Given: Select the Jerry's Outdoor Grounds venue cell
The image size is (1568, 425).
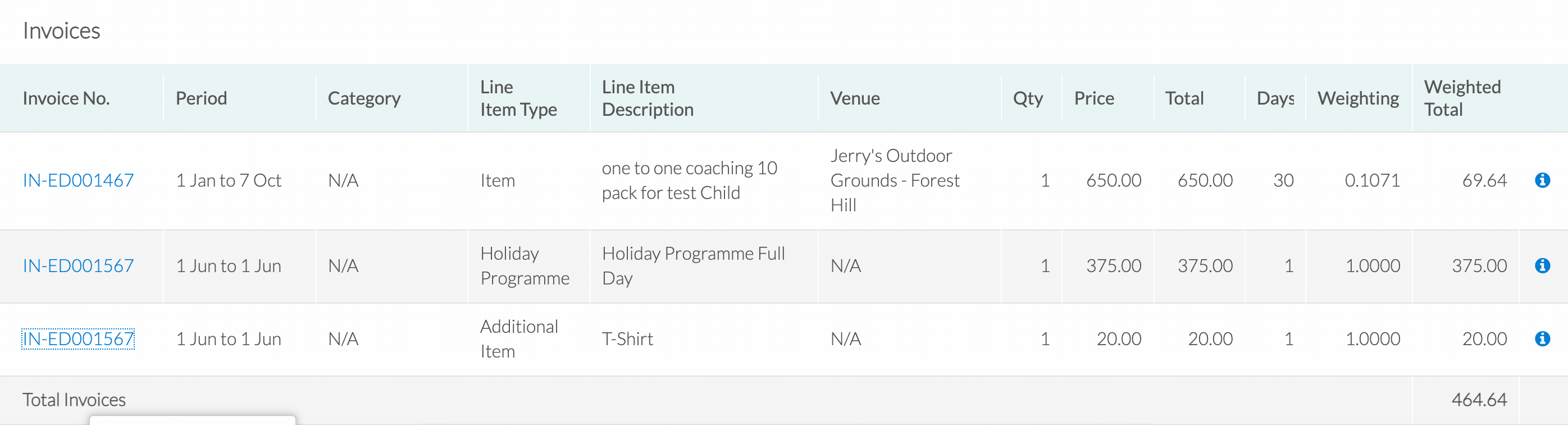Looking at the screenshot, I should point(895,180).
